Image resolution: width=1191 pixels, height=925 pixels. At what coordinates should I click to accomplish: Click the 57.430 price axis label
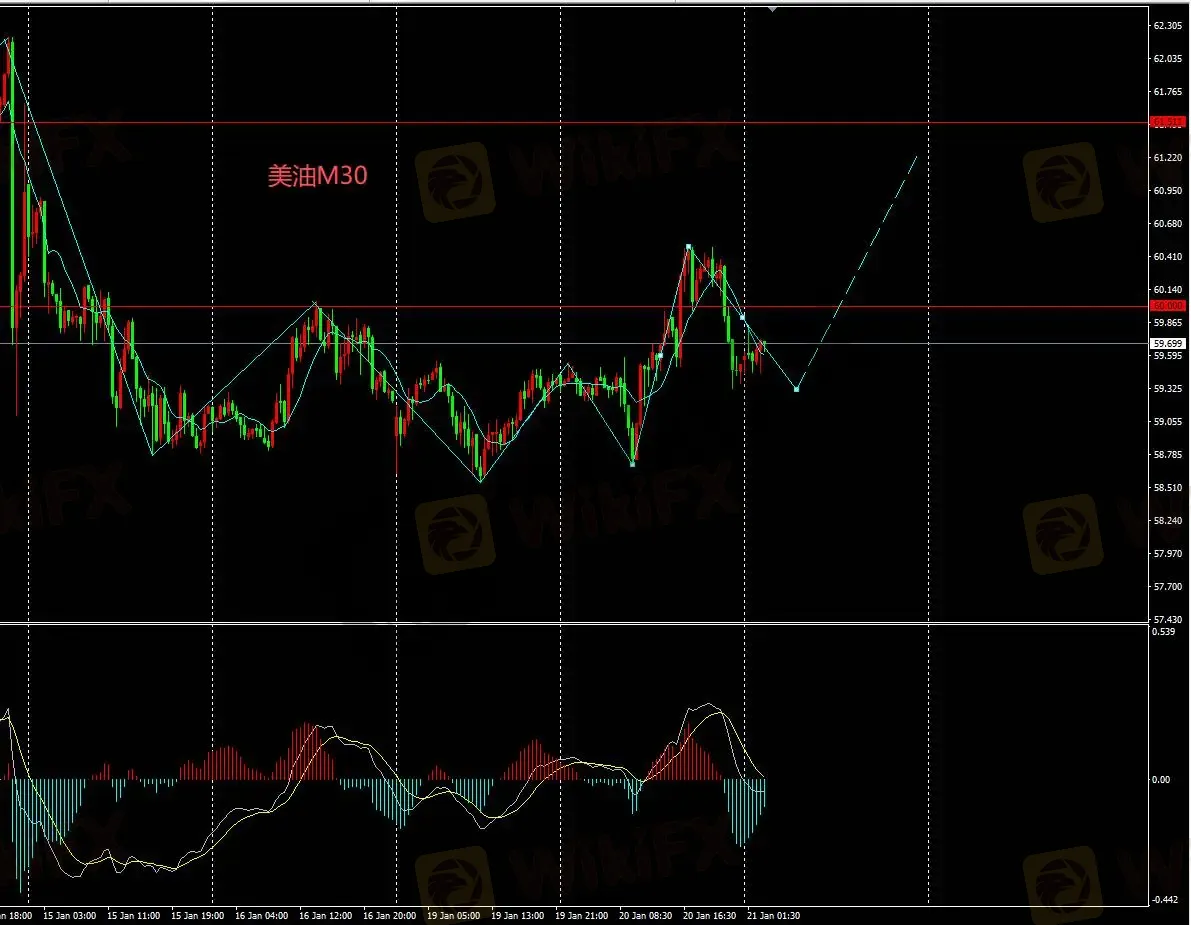(1167, 620)
